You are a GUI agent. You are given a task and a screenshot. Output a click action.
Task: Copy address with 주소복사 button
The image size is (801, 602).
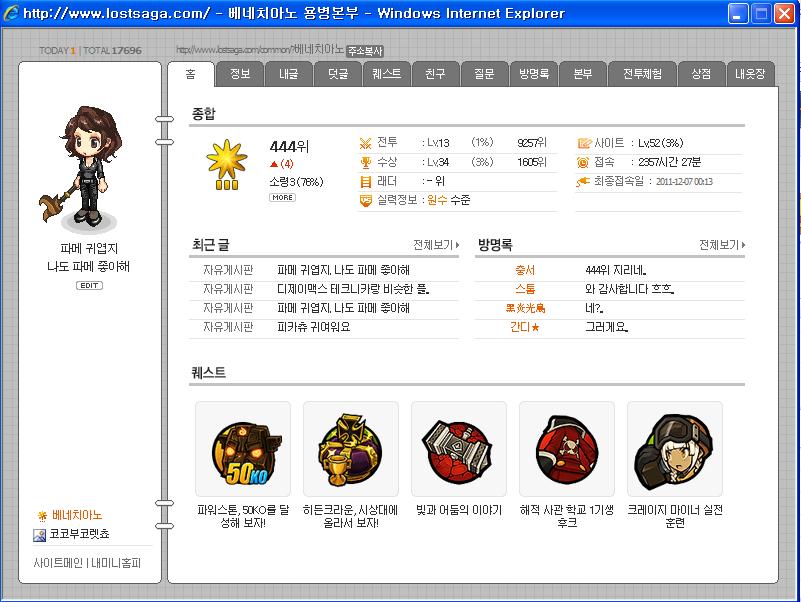[x=365, y=51]
